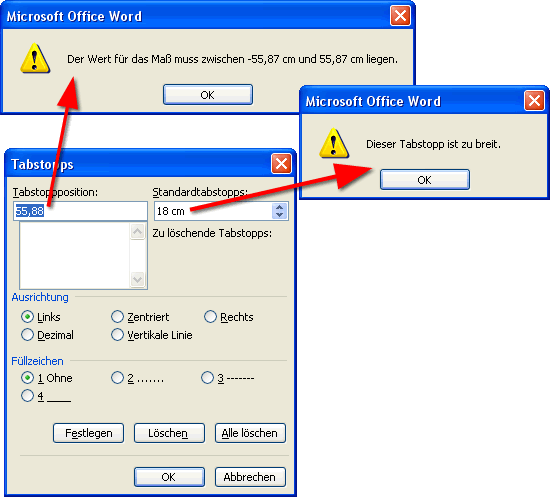Confirm the Tabstopps dialog with OK
This screenshot has height=500, width=550.
pos(169,477)
